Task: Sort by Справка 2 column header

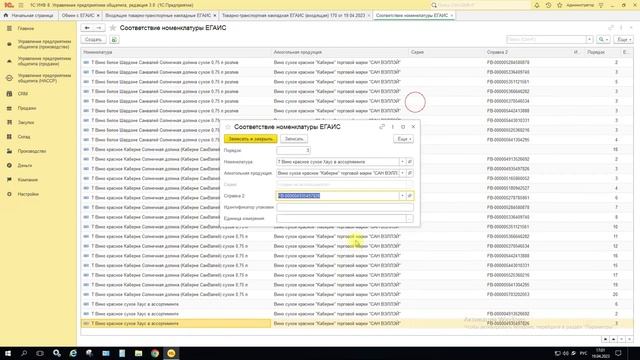Action: 528,52
